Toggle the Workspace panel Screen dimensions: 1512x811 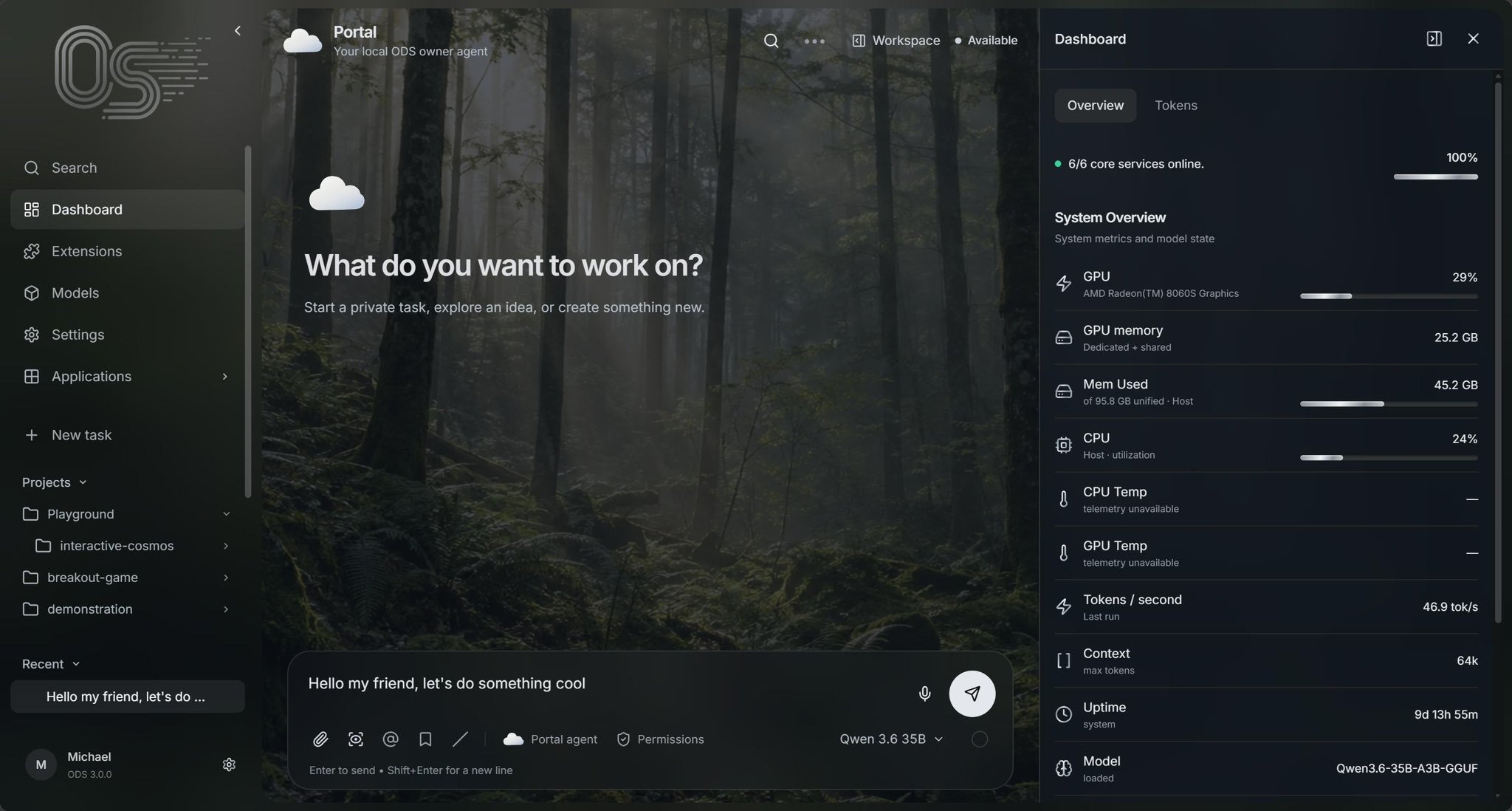coord(896,41)
